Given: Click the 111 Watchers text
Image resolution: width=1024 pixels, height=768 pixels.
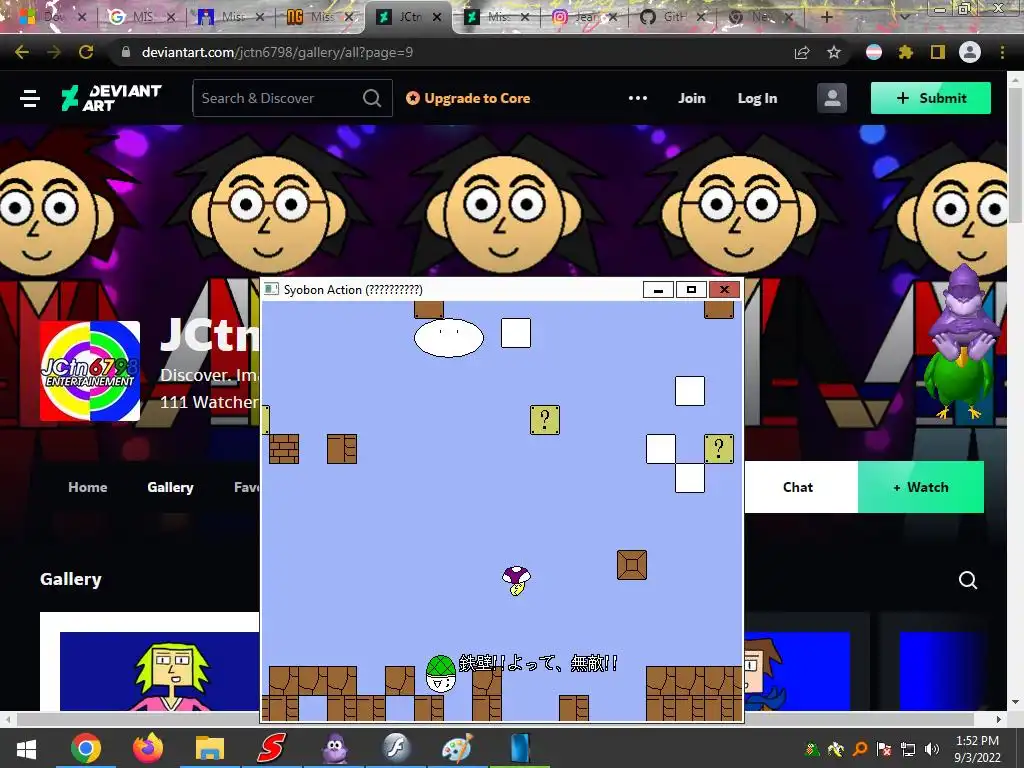Looking at the screenshot, I should tap(210, 402).
